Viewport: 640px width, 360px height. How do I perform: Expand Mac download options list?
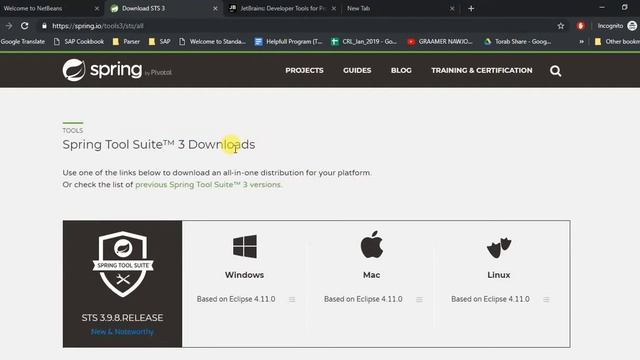(419, 300)
